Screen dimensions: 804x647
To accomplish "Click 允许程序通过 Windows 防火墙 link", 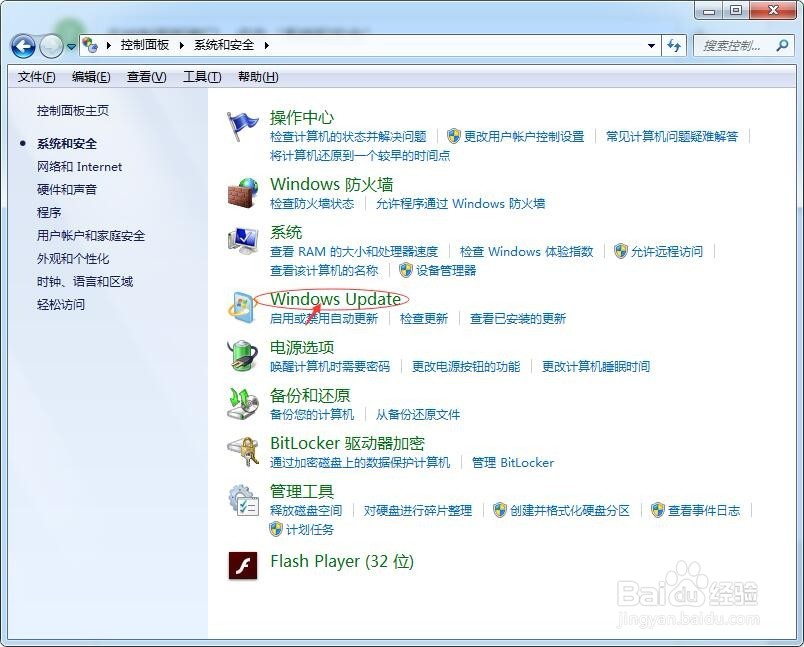I will pyautogui.click(x=460, y=204).
